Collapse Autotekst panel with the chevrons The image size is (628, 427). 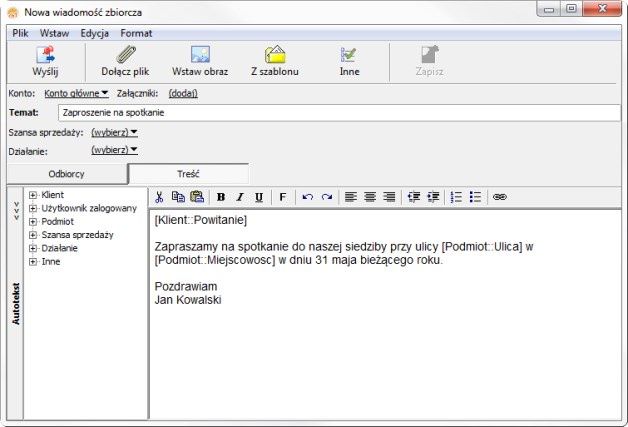tap(16, 211)
